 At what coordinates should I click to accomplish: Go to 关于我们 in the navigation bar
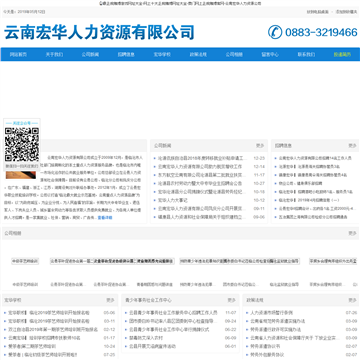[x=54, y=55]
